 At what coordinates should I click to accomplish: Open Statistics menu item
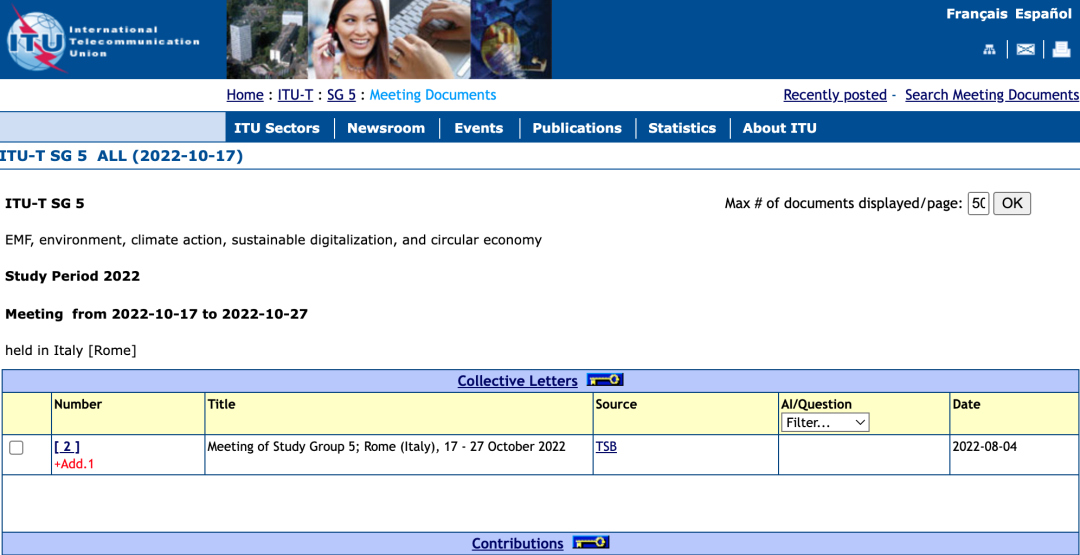(x=682, y=128)
